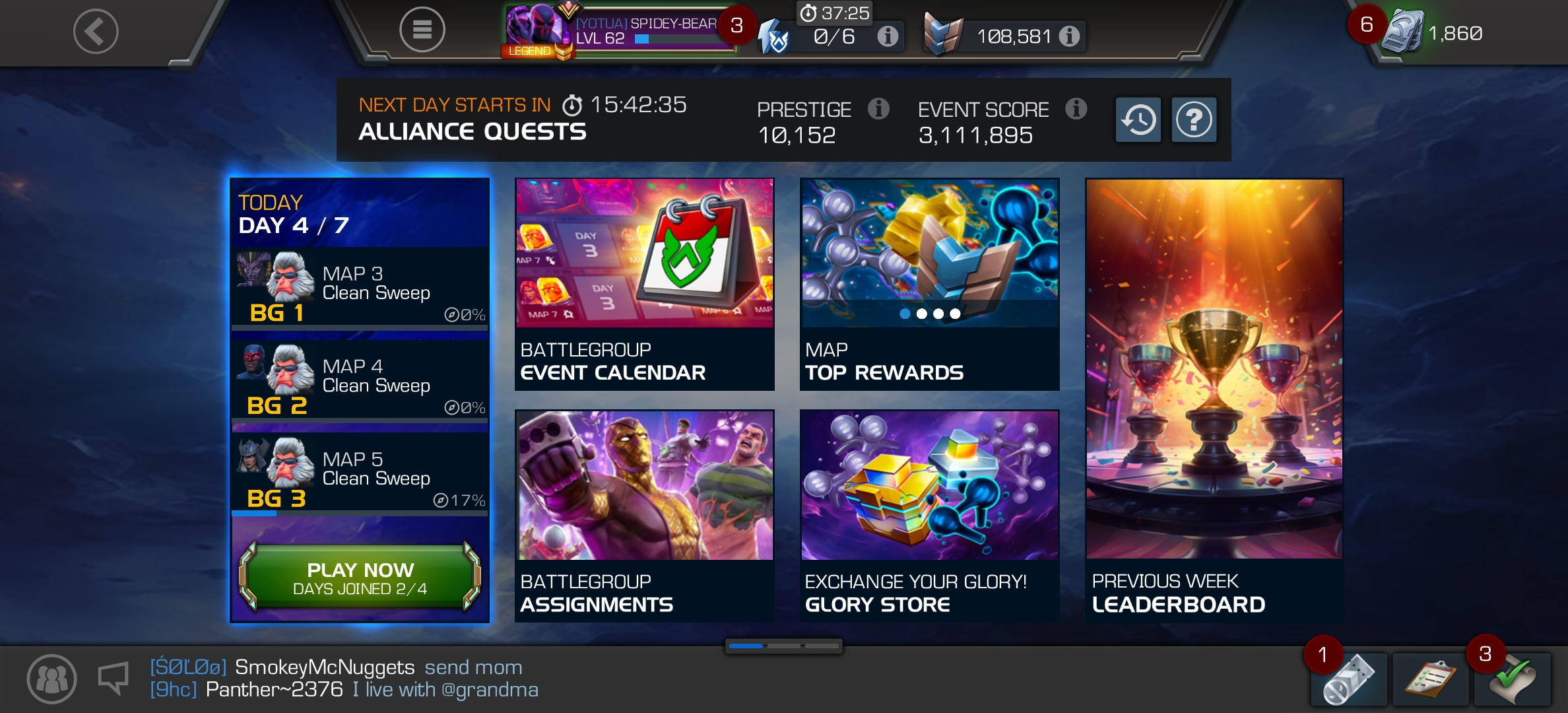
Task: Tap the back arrow button
Action: click(96, 31)
